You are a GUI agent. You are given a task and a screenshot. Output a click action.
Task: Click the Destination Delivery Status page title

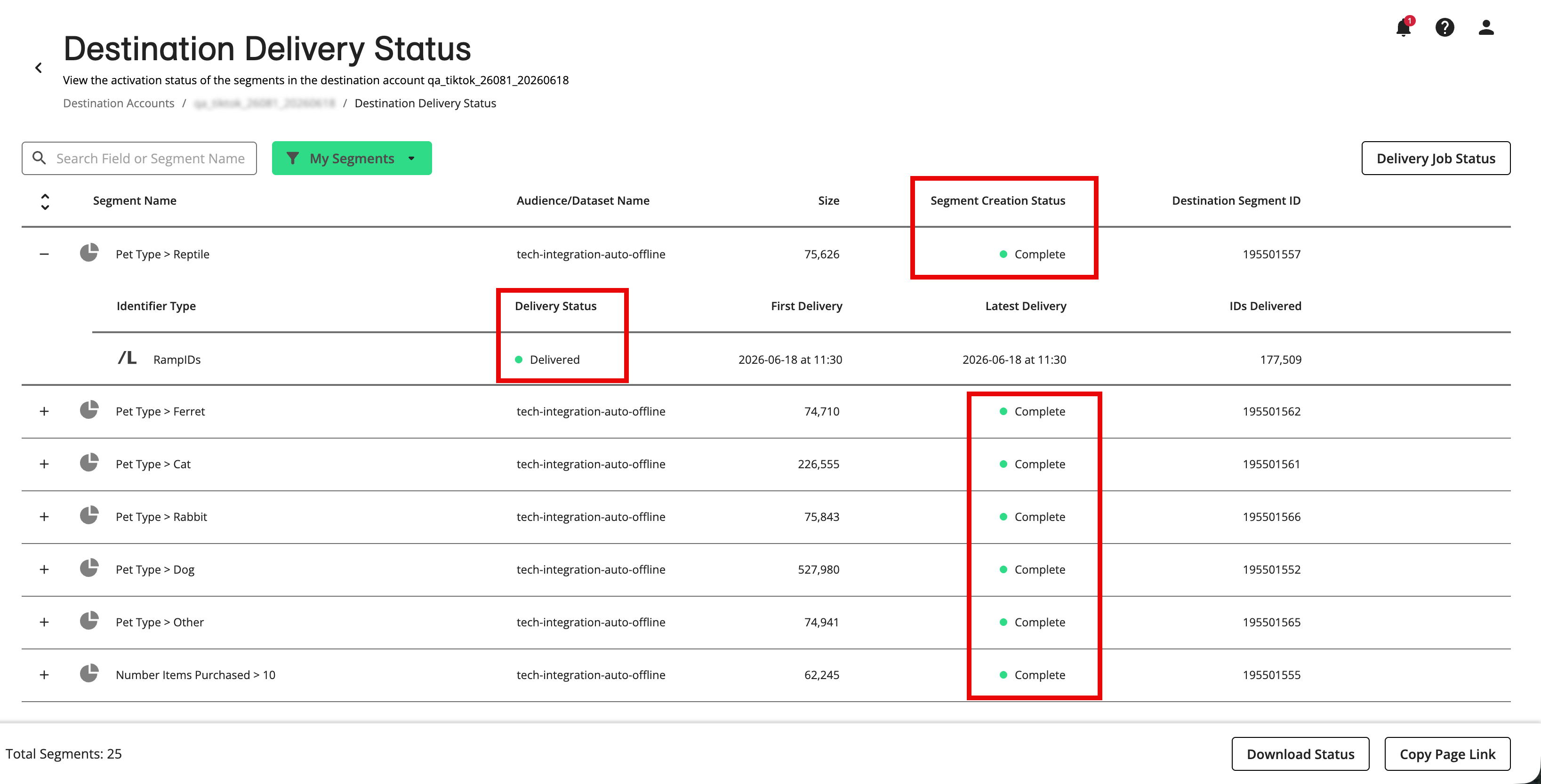click(267, 48)
